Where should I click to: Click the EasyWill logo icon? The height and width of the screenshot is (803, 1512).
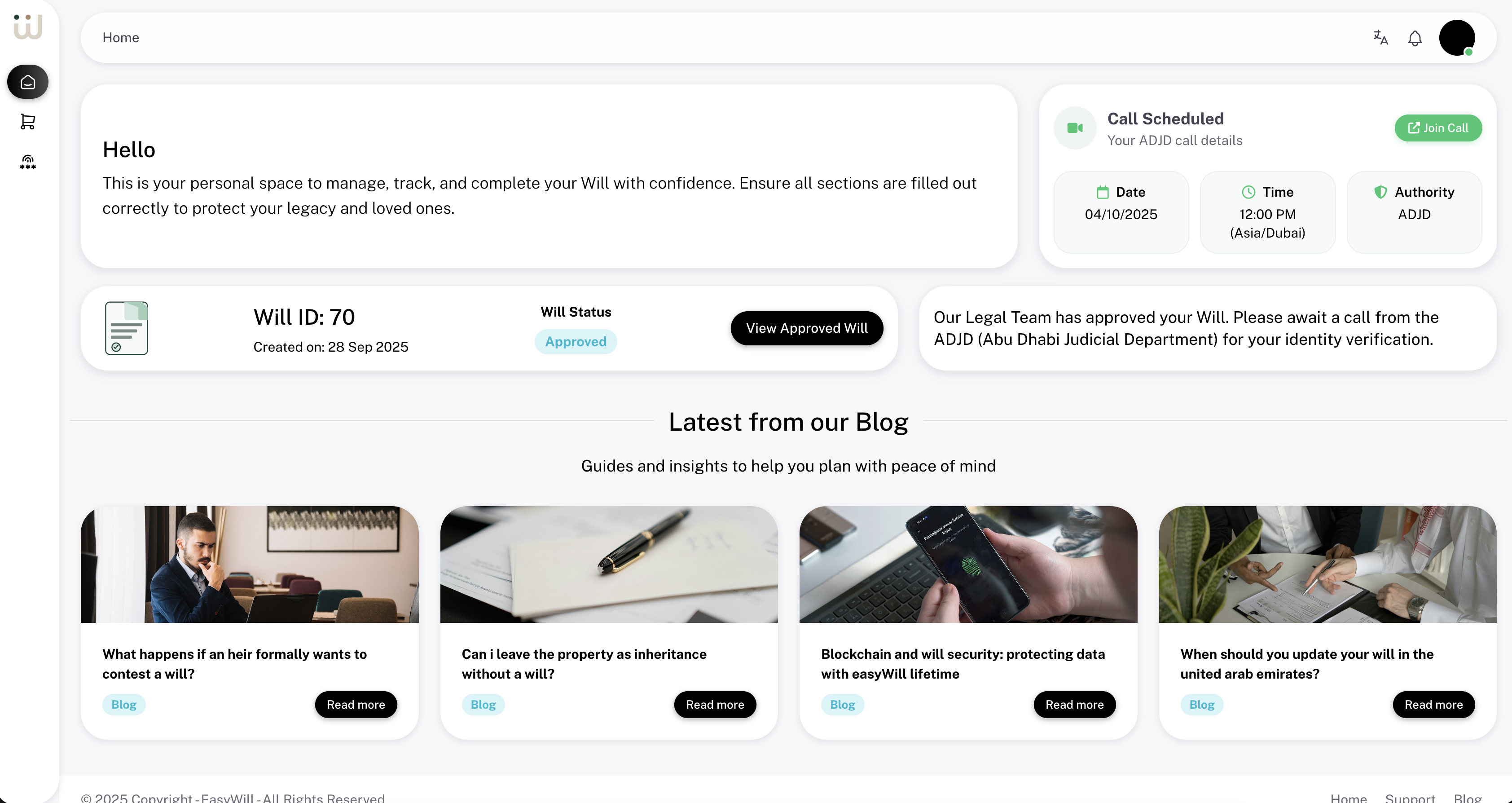(x=28, y=27)
